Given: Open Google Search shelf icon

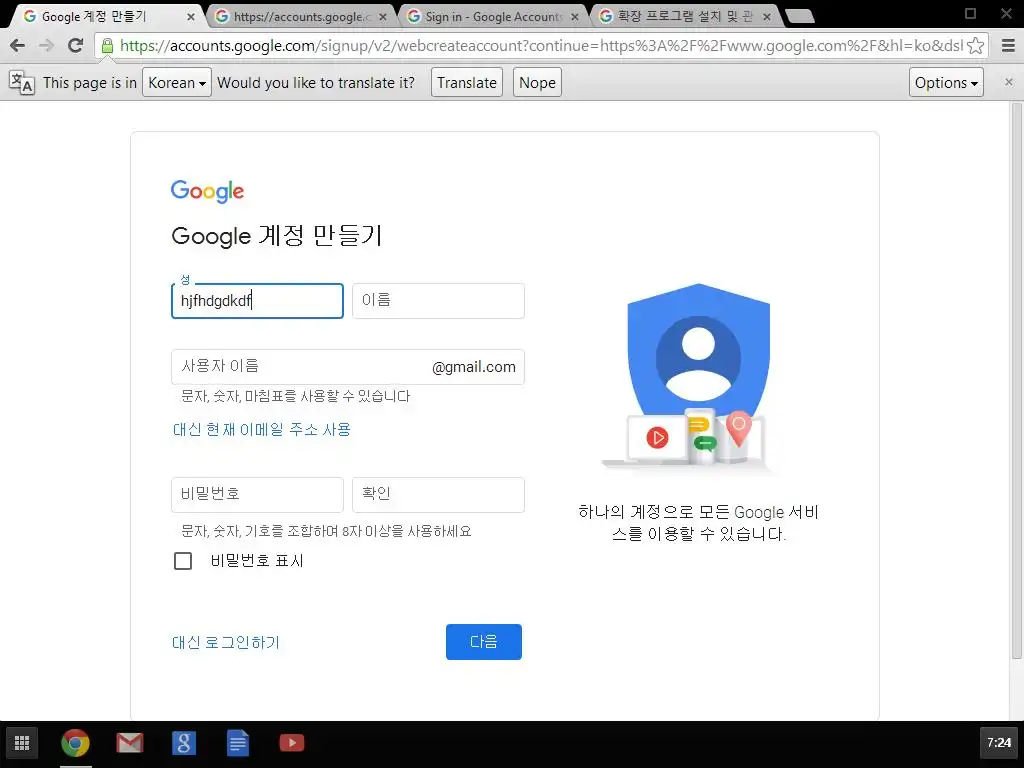Looking at the screenshot, I should (184, 743).
